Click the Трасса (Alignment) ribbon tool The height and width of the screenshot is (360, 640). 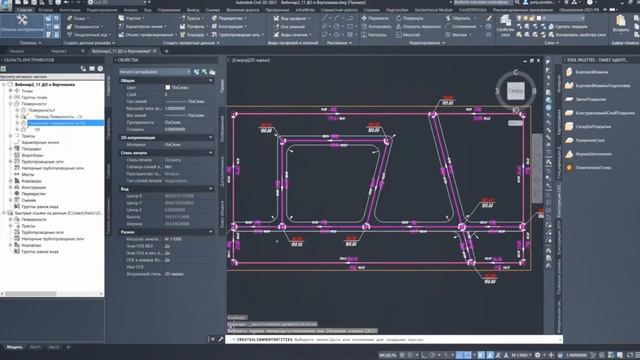tap(192, 18)
